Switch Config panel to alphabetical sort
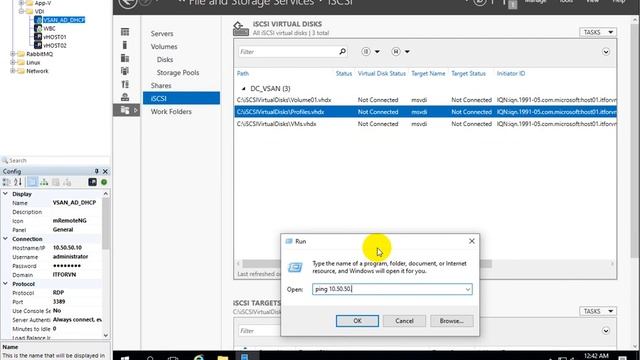This screenshot has height=360, width=640. 18,182
